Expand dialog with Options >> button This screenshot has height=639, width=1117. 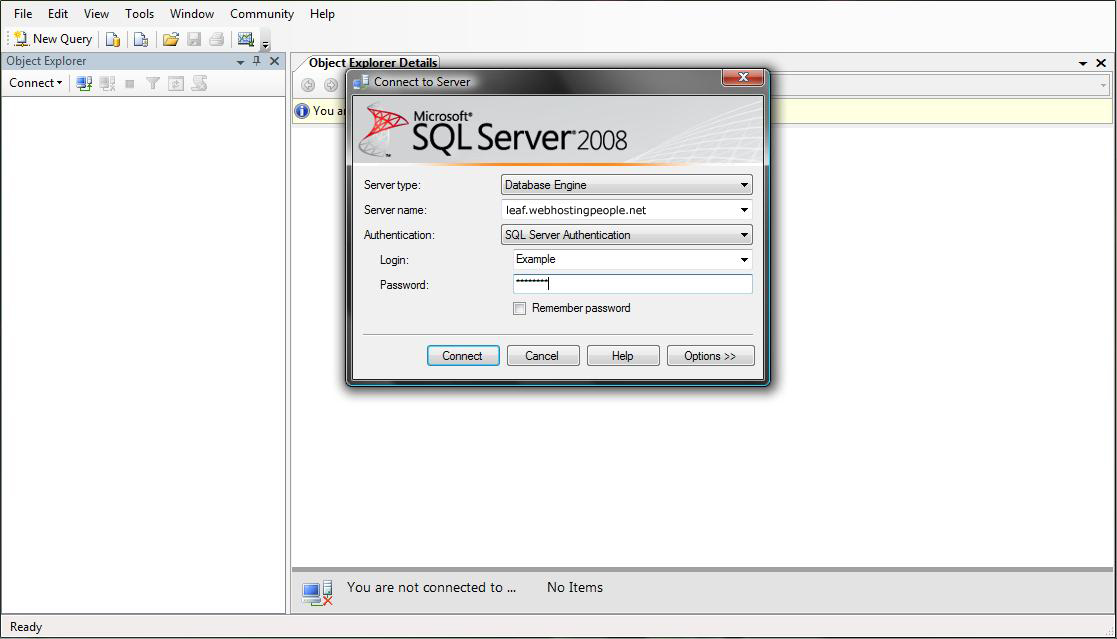(710, 355)
